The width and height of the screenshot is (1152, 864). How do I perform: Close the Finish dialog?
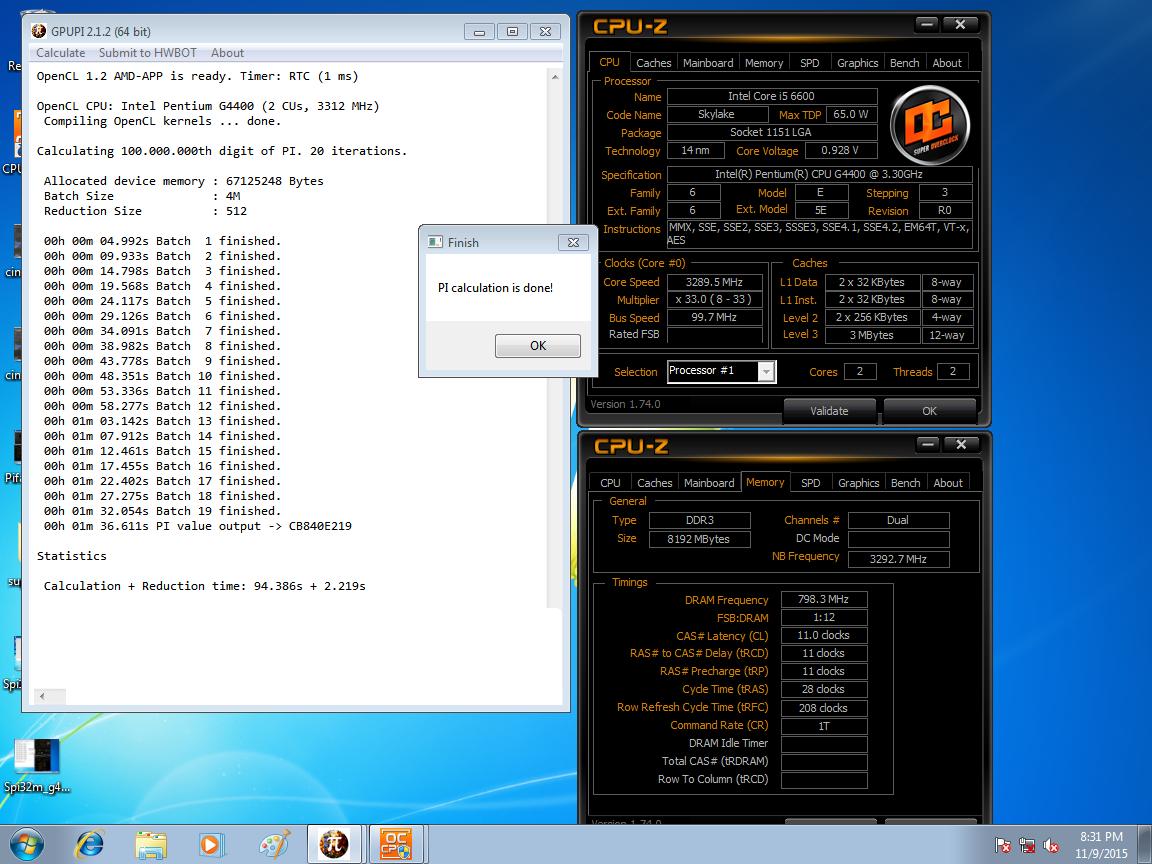[x=573, y=242]
